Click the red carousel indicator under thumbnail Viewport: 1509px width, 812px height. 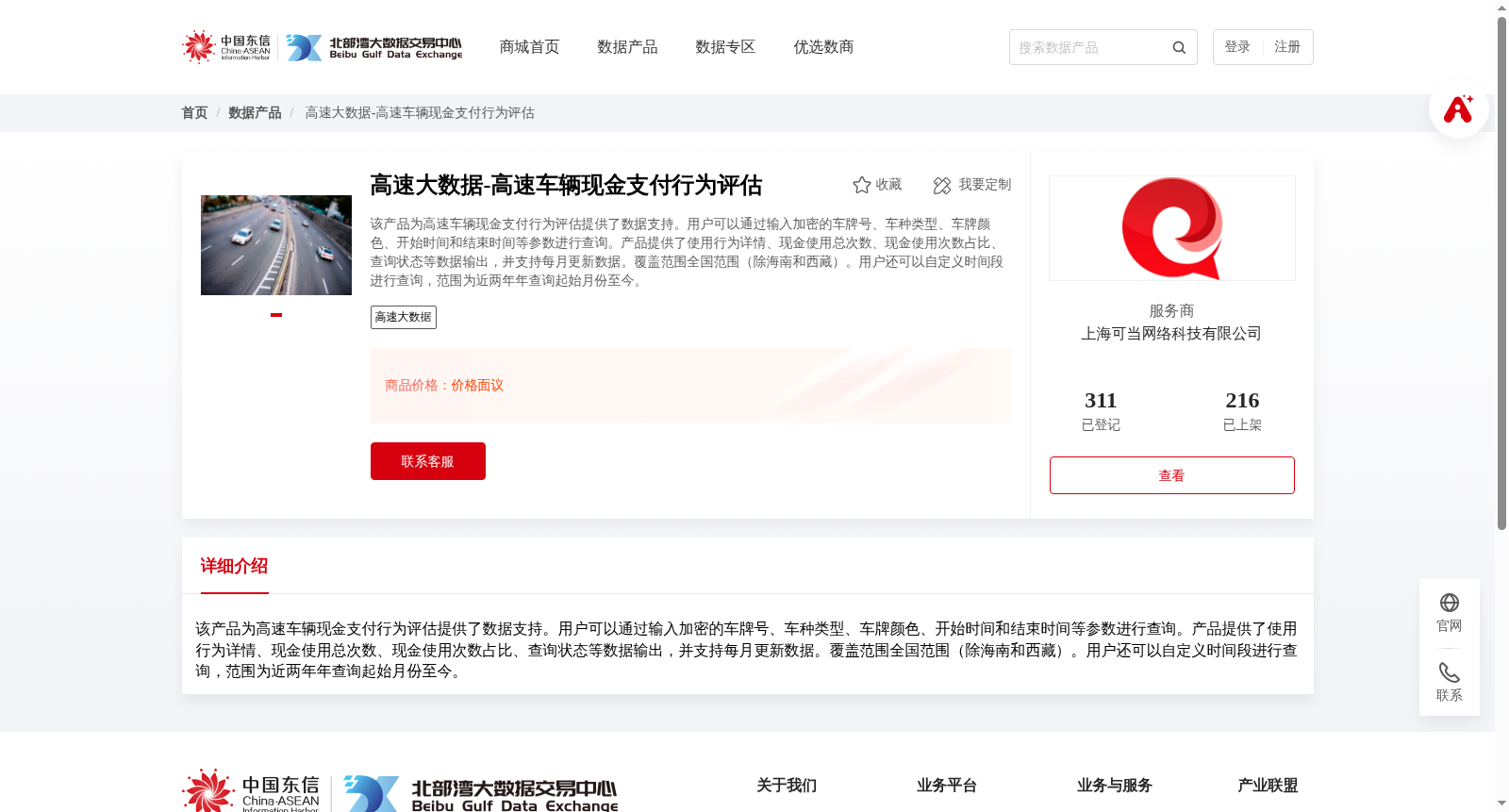[x=276, y=315]
